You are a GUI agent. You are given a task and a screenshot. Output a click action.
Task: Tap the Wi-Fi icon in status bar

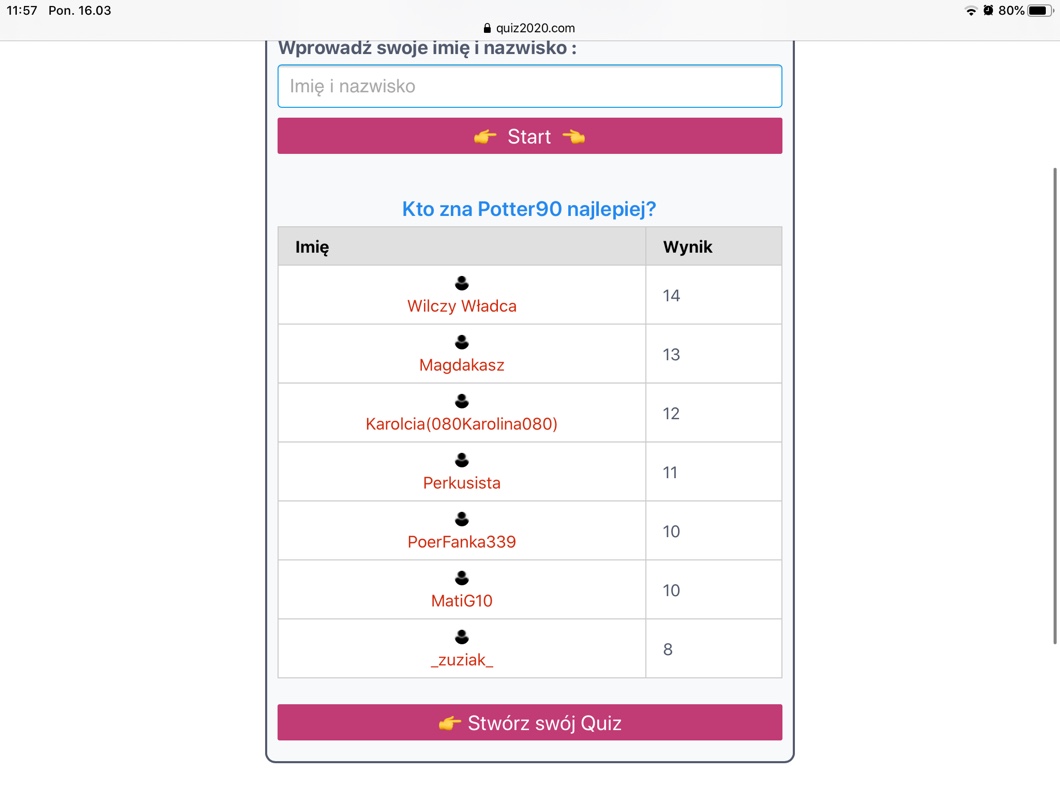click(970, 11)
